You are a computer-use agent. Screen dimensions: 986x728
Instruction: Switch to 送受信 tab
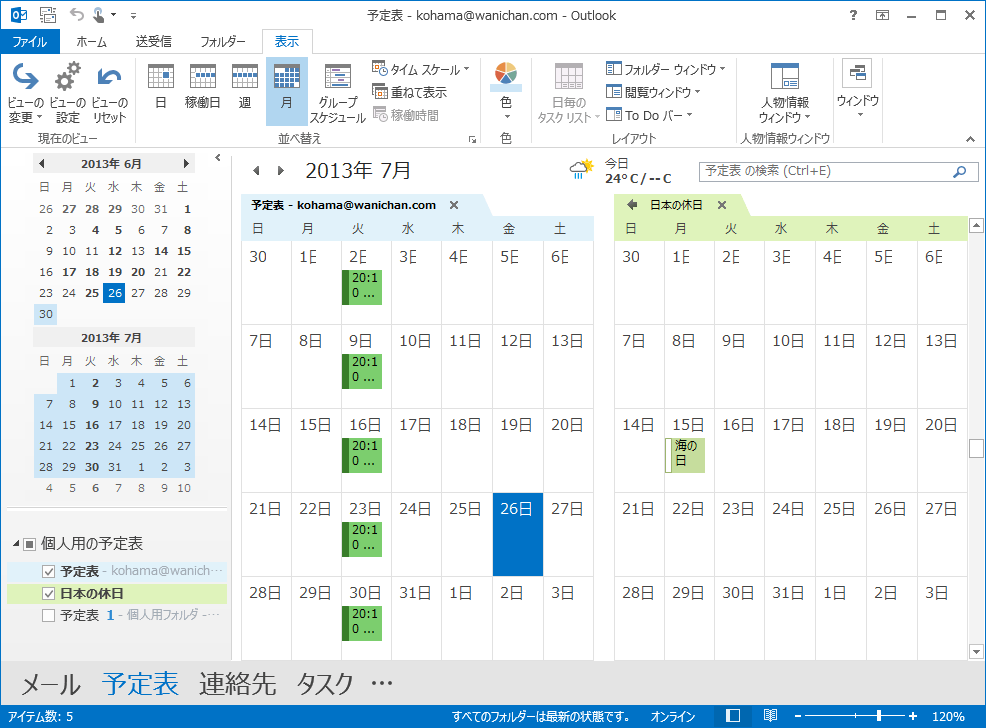click(x=153, y=41)
